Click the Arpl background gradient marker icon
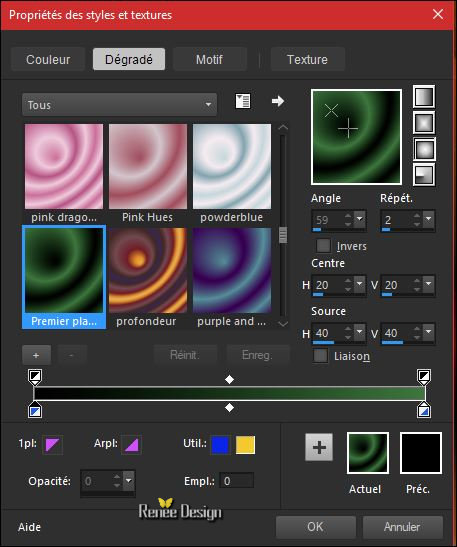Screen dimensions: 457x547 pyautogui.click(x=132, y=445)
